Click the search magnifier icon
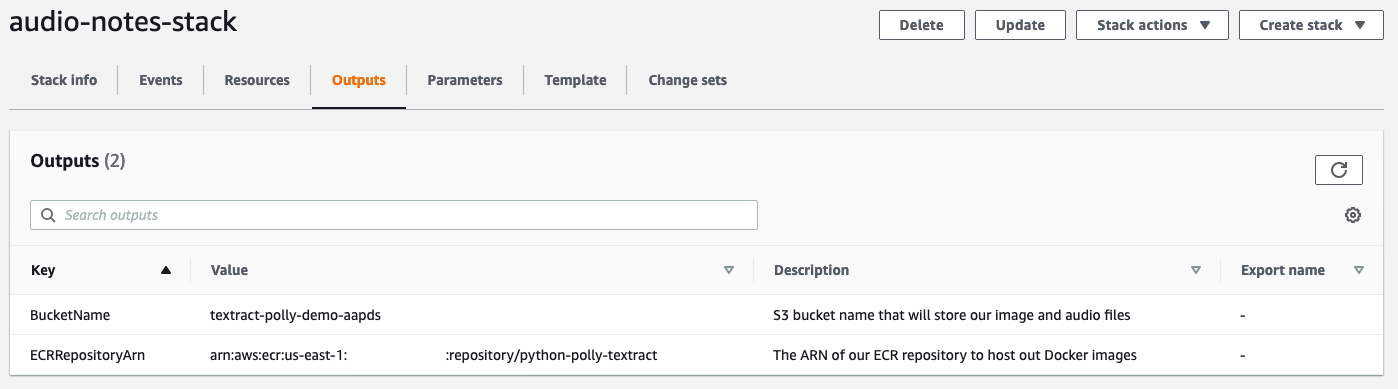The height and width of the screenshot is (389, 1398). [48, 215]
